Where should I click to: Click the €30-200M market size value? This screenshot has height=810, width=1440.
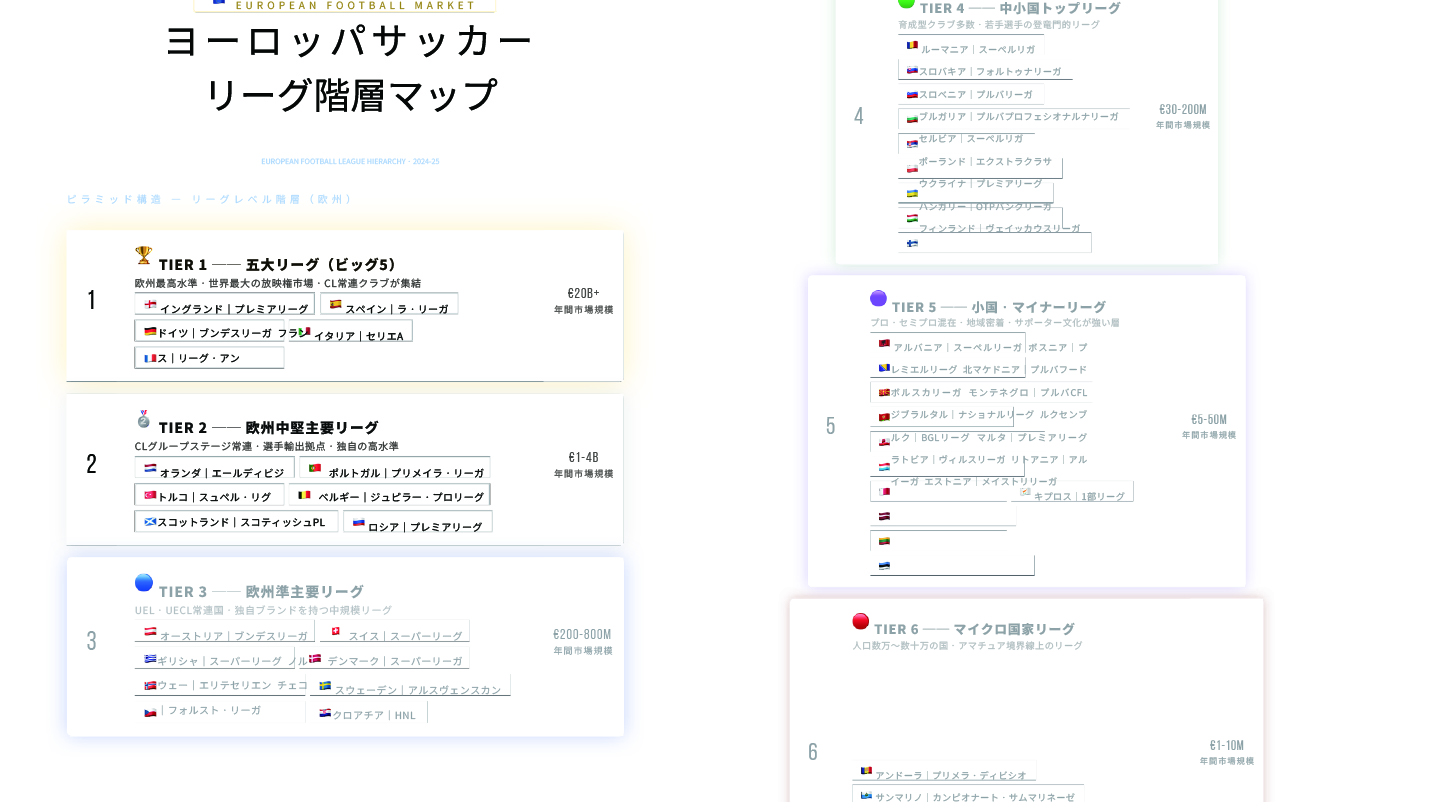point(1183,110)
